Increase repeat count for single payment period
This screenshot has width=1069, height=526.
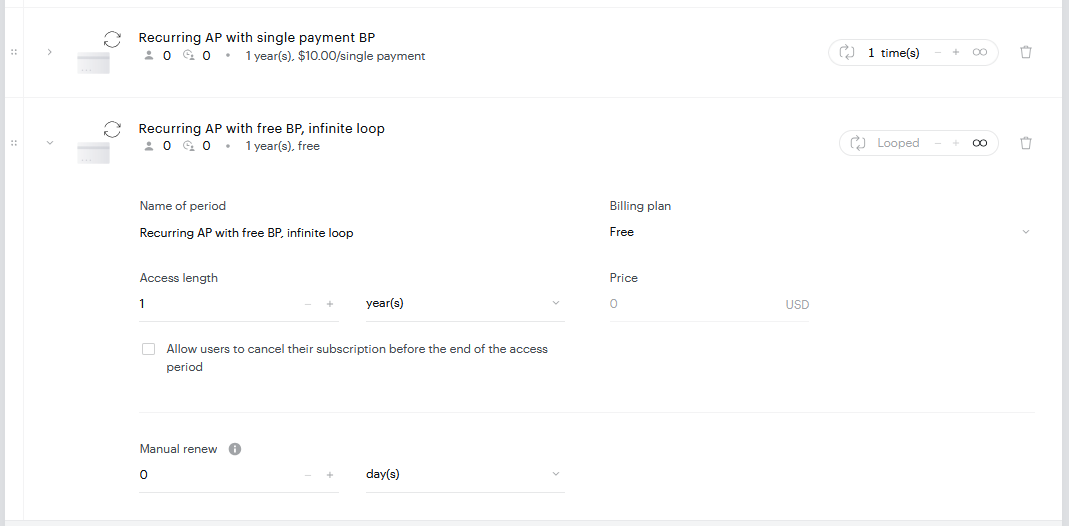(x=956, y=52)
